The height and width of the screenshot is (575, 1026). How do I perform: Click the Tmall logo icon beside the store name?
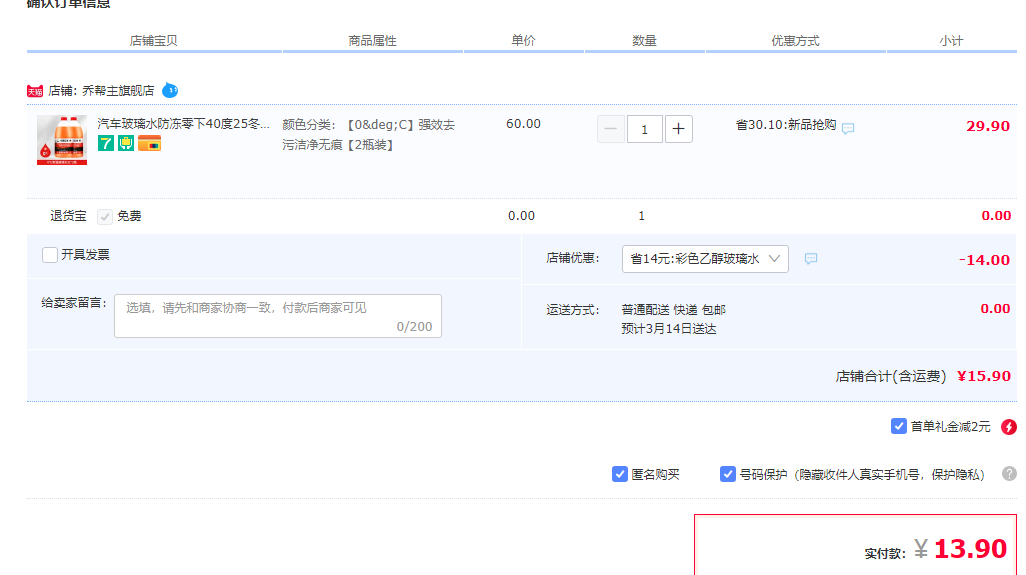[x=35, y=91]
